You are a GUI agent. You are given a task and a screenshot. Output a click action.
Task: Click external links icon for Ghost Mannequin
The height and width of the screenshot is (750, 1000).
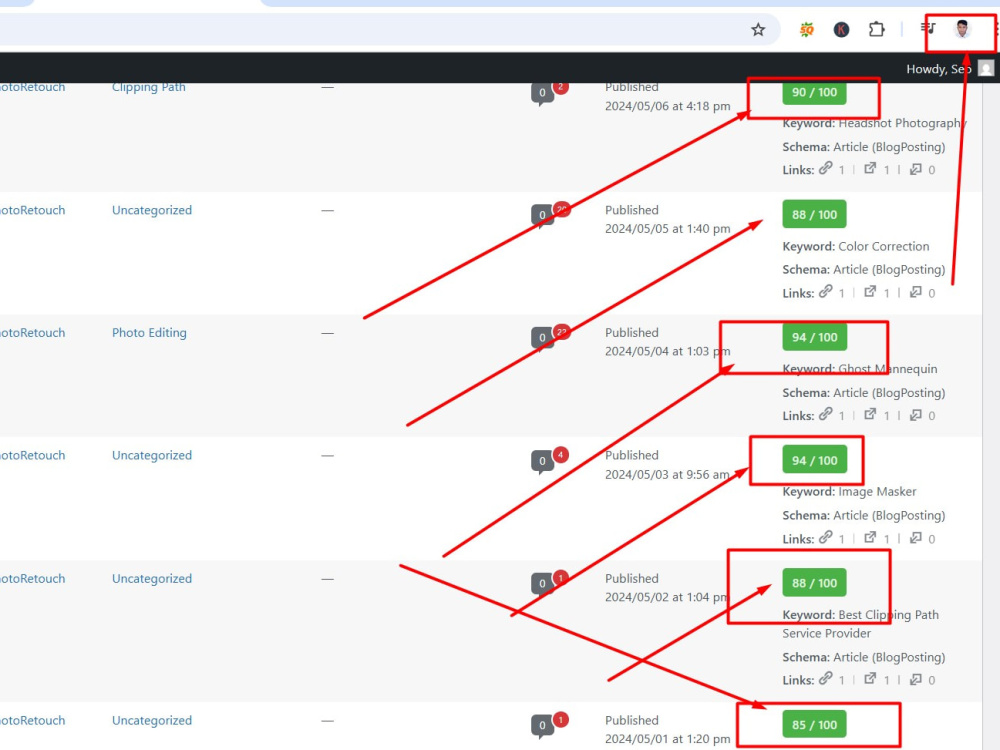(870, 414)
